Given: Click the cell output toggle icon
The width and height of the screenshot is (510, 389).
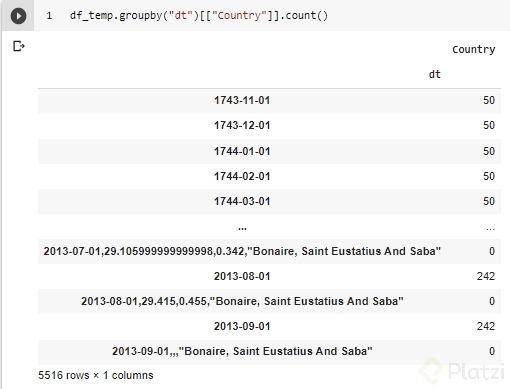Looking at the screenshot, I should coord(19,46).
